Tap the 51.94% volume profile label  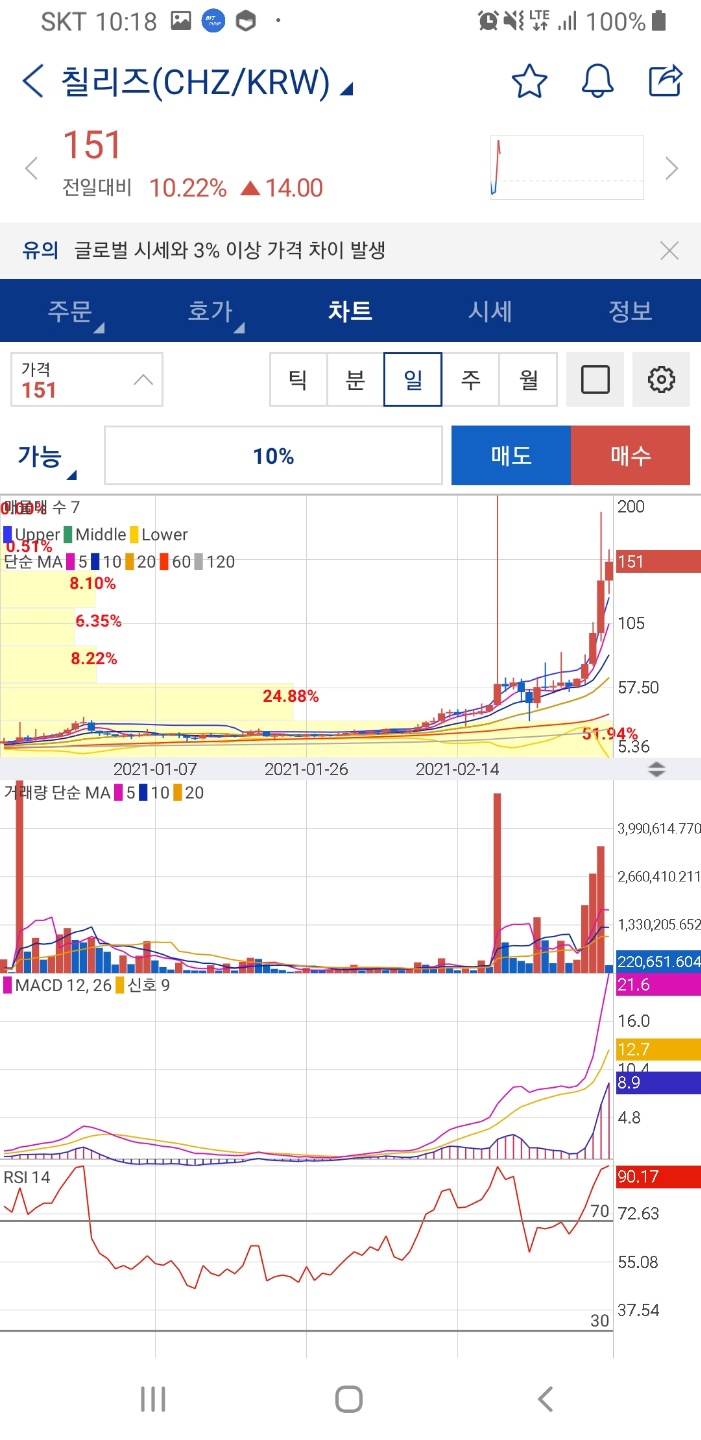click(610, 735)
